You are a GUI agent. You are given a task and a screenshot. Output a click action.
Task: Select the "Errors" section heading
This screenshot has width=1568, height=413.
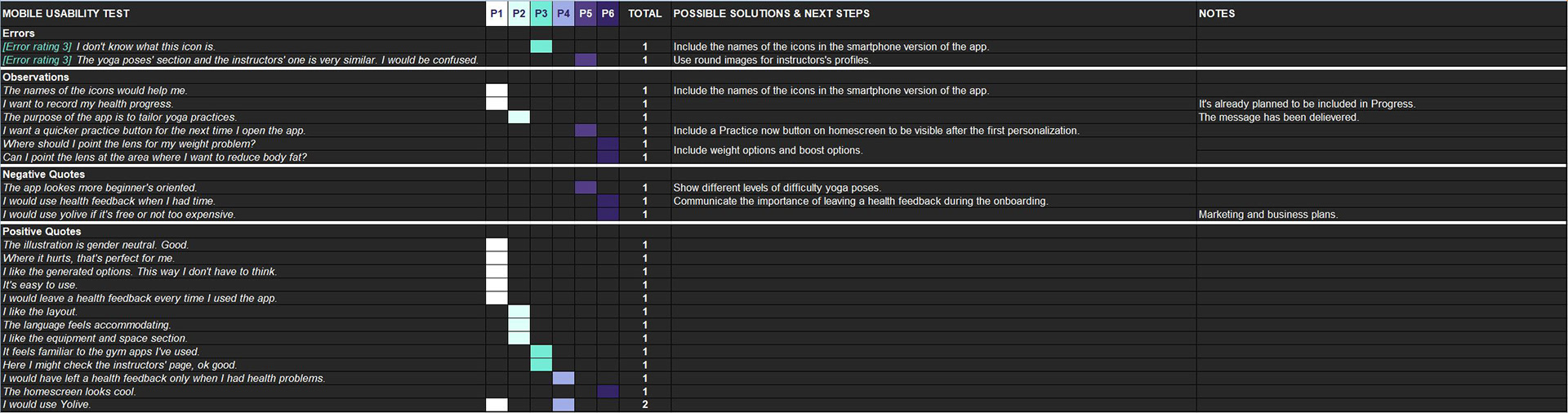tap(19, 33)
